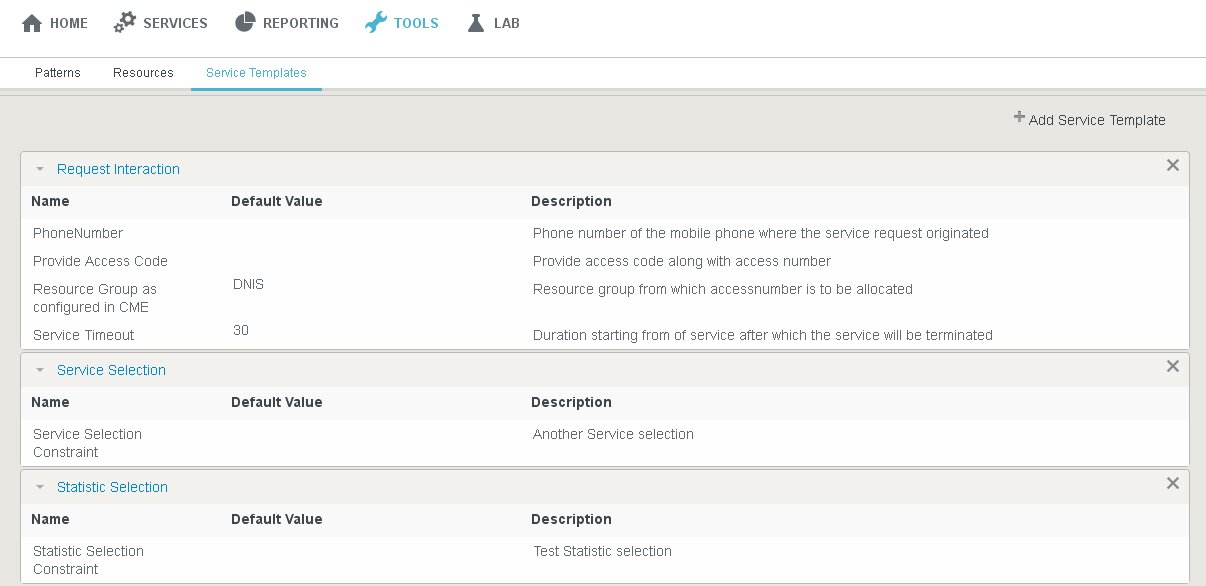Click the Reporting pie chart icon

pyautogui.click(x=245, y=22)
